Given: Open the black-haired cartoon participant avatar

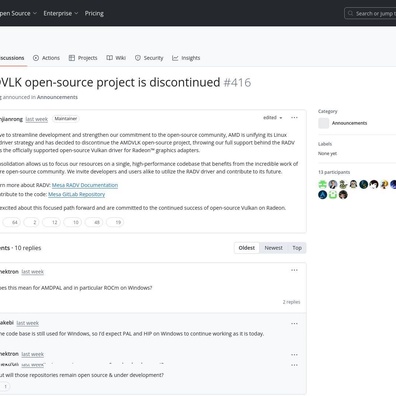Looking at the screenshot, I should point(374,184).
